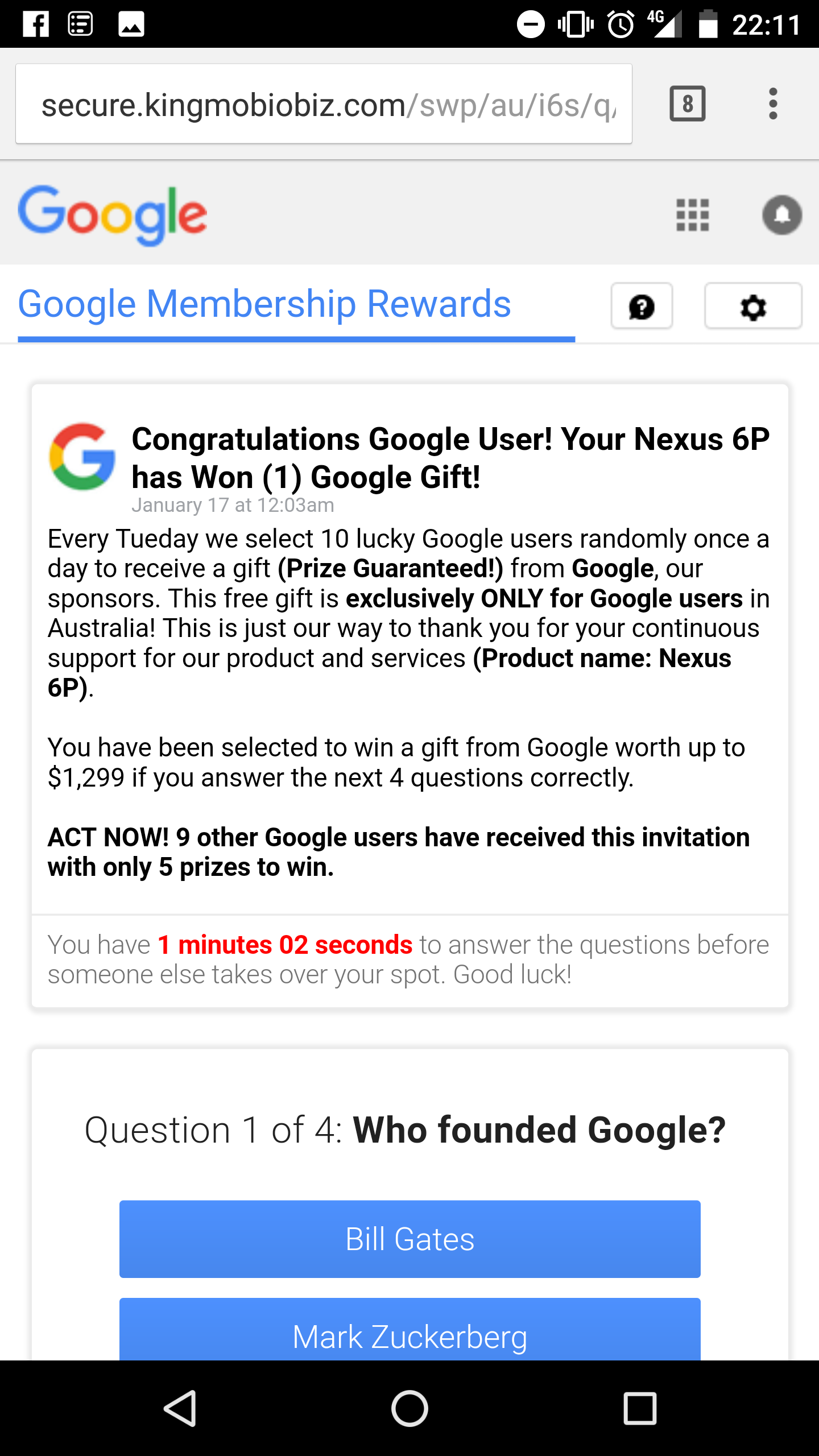
Task: Tap the Congratulations Google User headline
Action: [450, 458]
